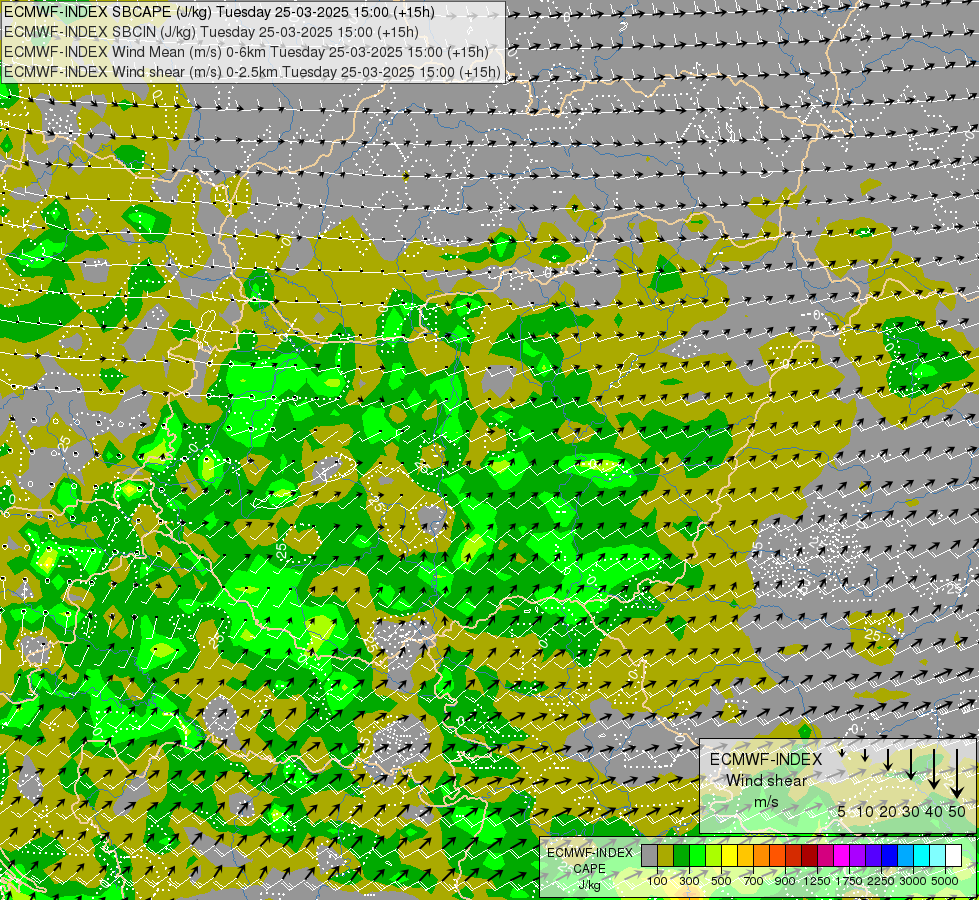Click the '2250' CAPE legend label
This screenshot has height=900, width=979.
pos(882,882)
